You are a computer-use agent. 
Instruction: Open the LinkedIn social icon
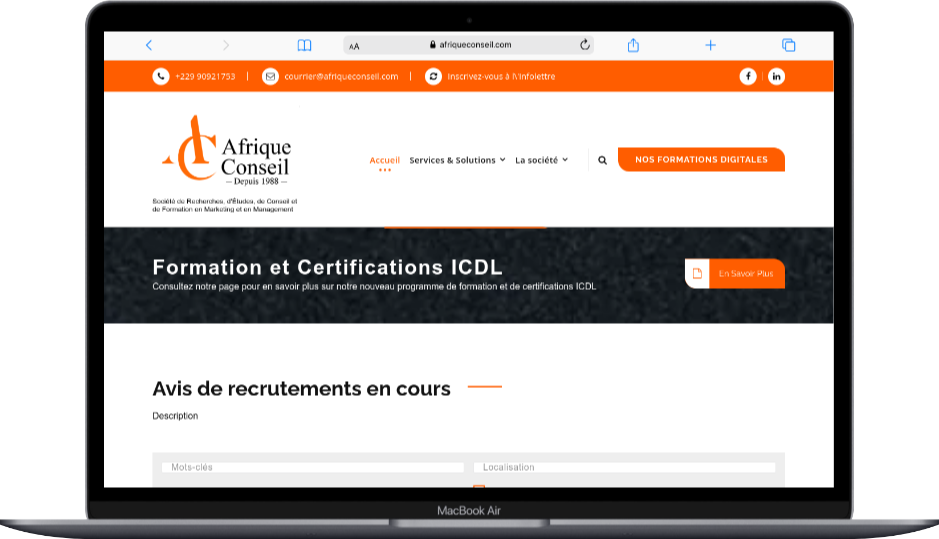coord(776,76)
